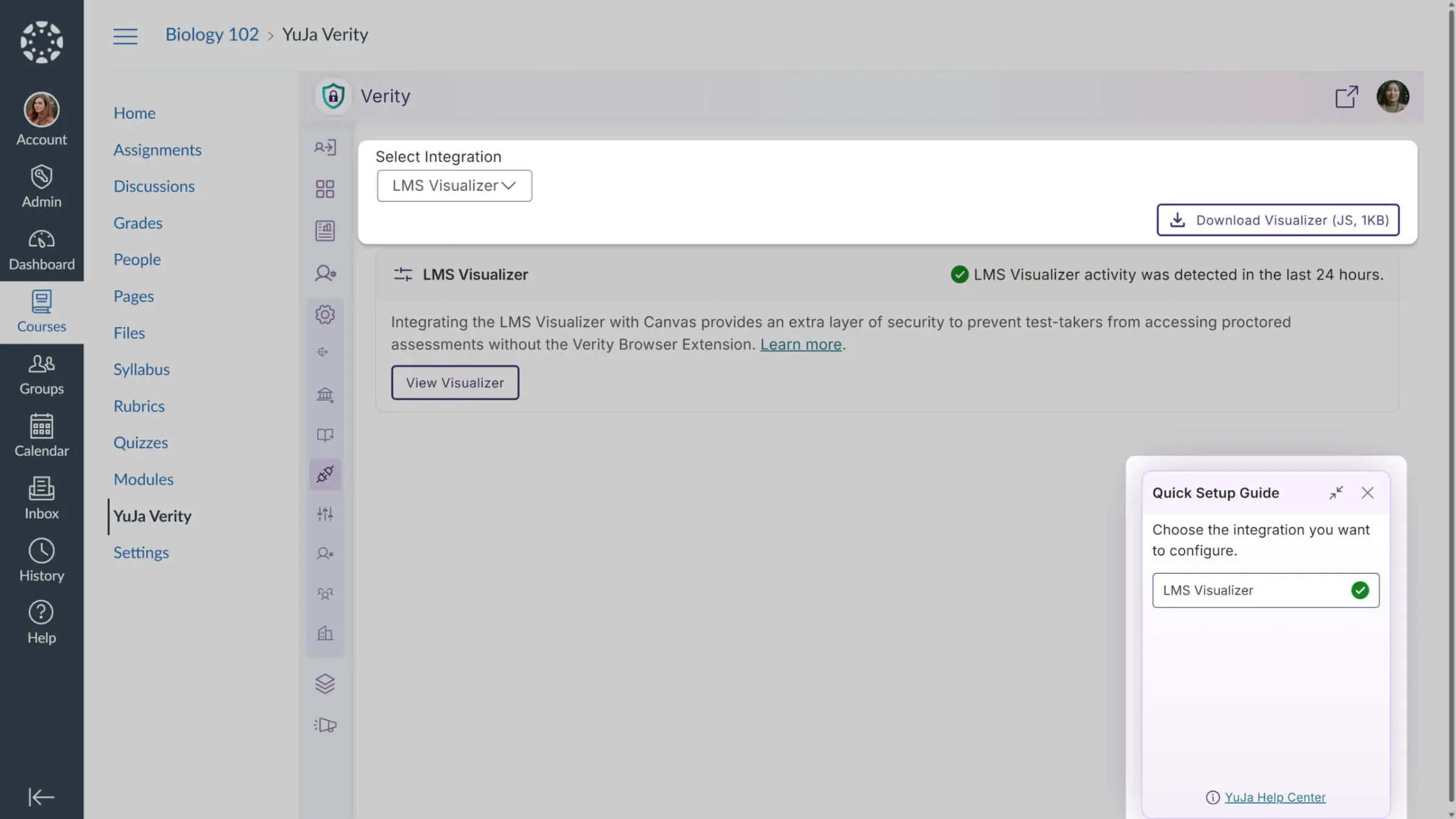
Task: Click Download Visualizer (JS, 1KB) button
Action: [x=1278, y=220]
